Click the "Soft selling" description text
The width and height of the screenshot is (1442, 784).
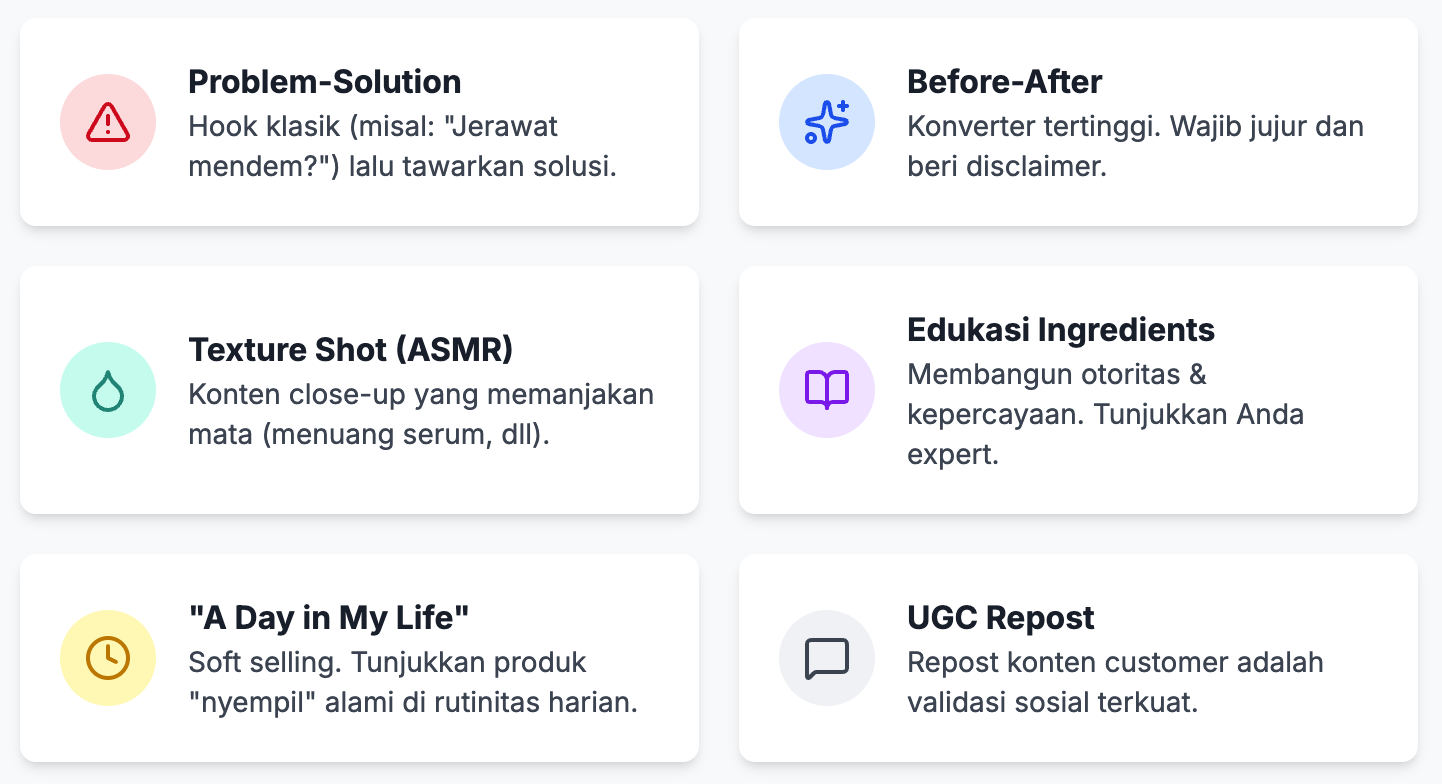coord(412,682)
